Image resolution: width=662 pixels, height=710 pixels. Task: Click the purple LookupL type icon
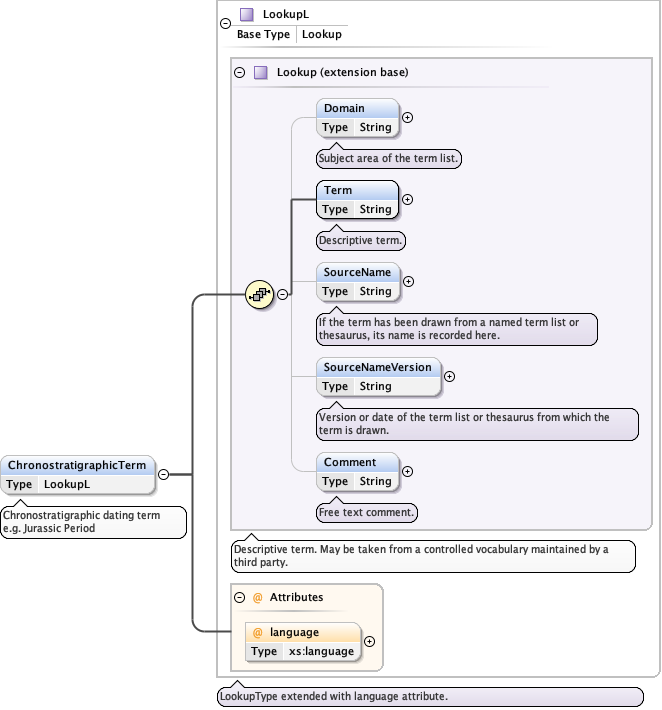click(246, 15)
